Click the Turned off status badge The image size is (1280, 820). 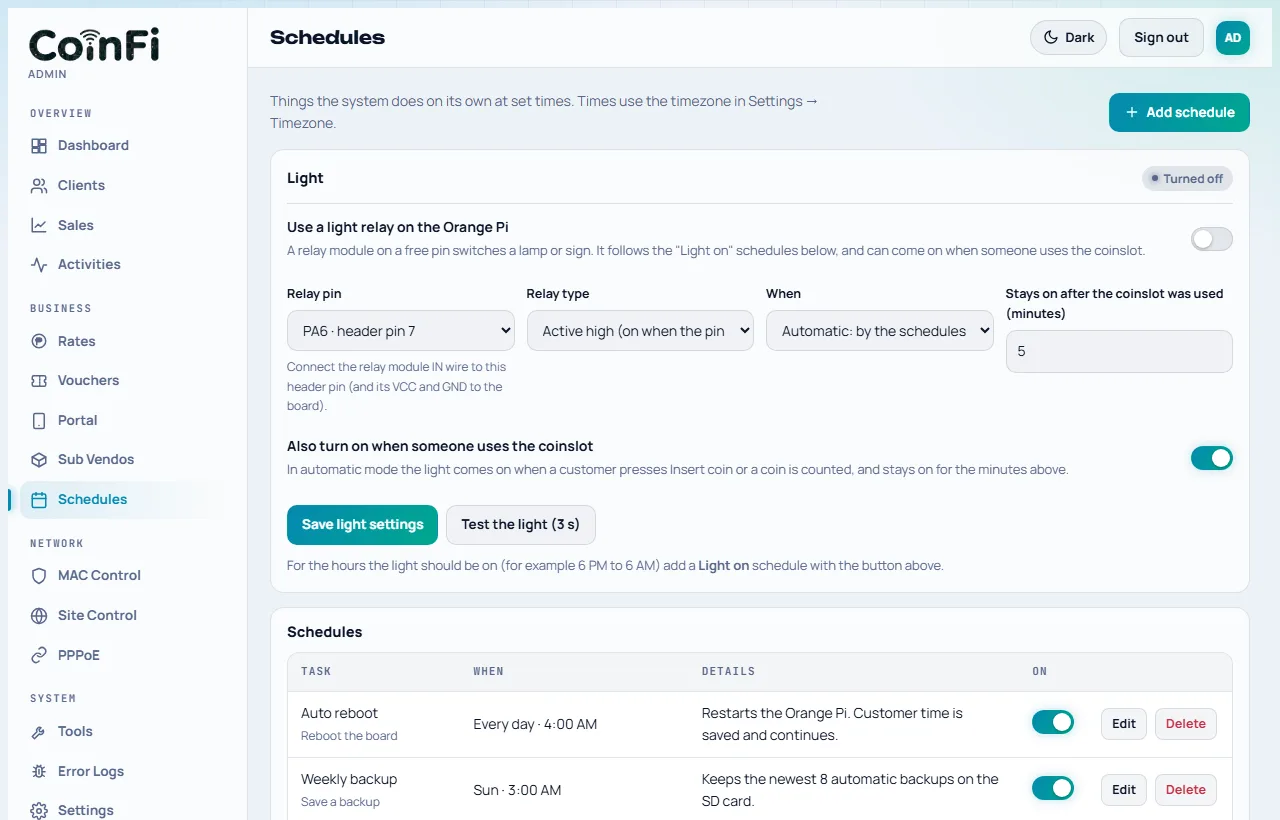(1187, 179)
